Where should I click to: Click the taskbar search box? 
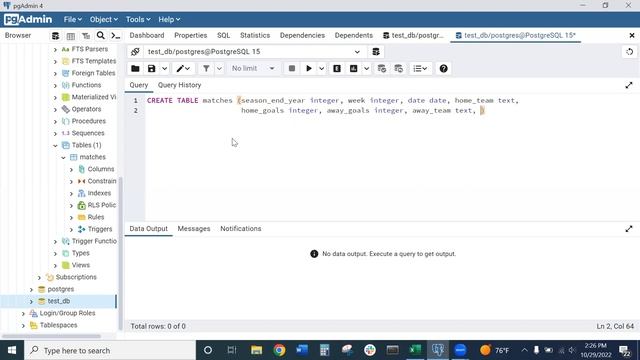110,350
